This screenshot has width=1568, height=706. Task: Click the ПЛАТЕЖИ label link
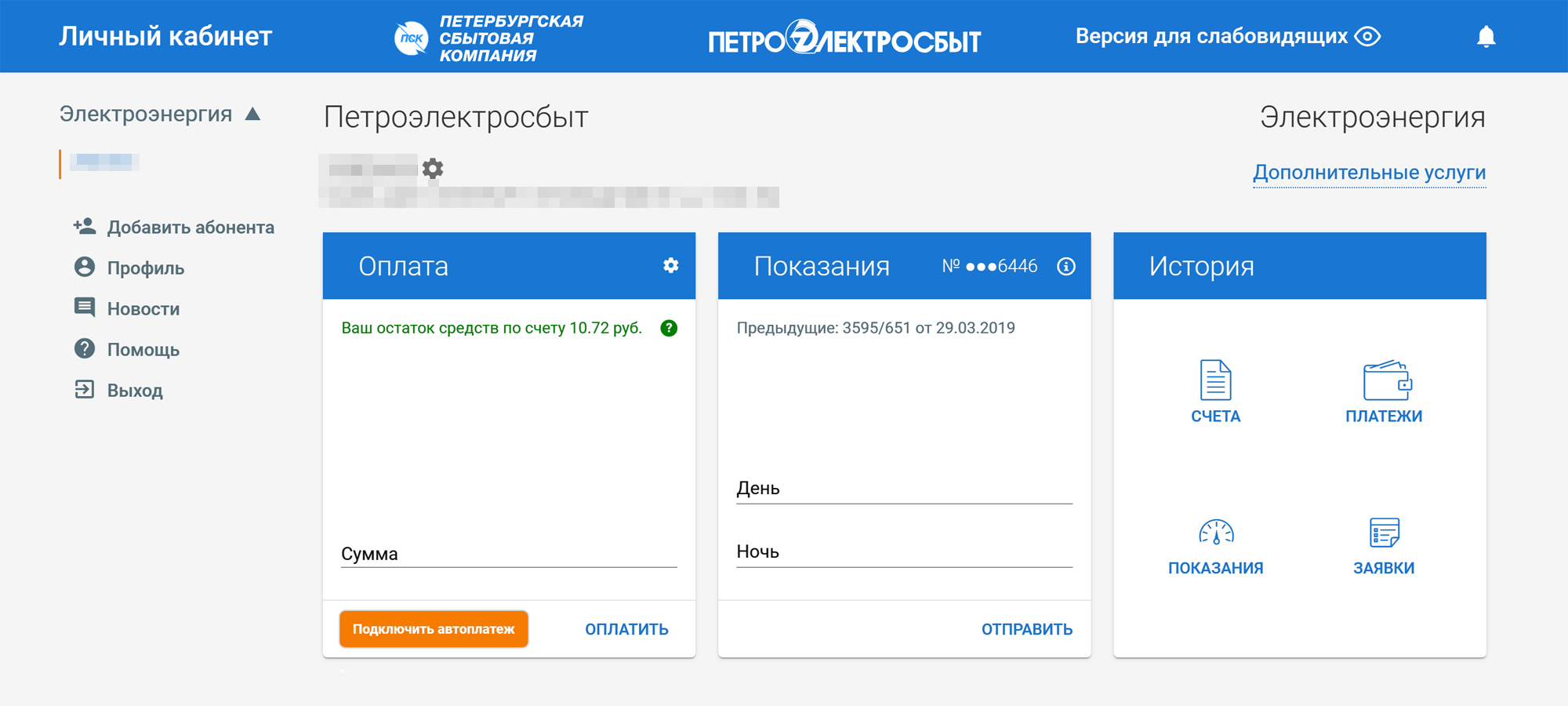pos(1384,417)
